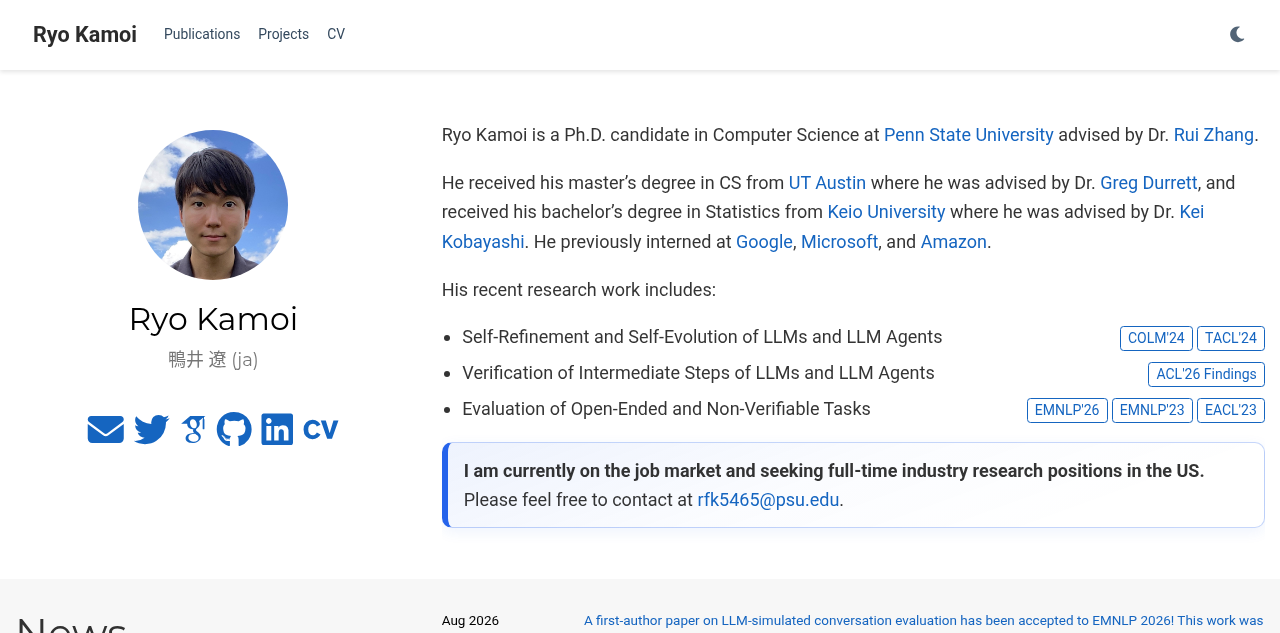Click the rfk5465@psu.edu email link

click(x=768, y=500)
